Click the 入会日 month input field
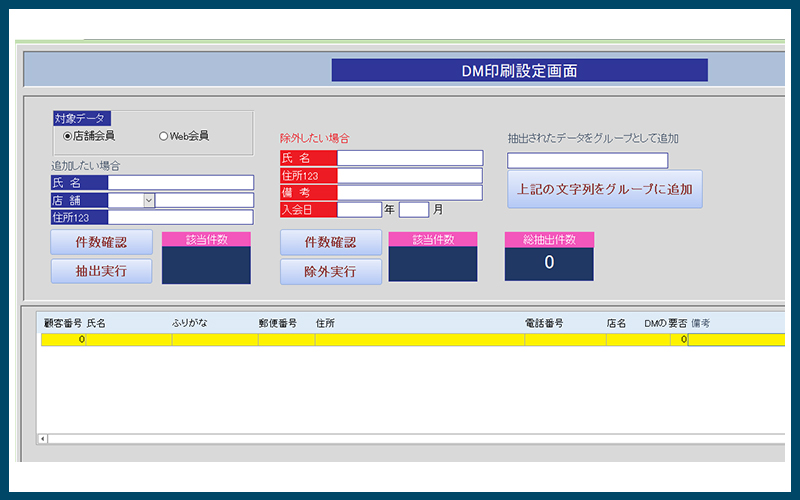 click(413, 210)
